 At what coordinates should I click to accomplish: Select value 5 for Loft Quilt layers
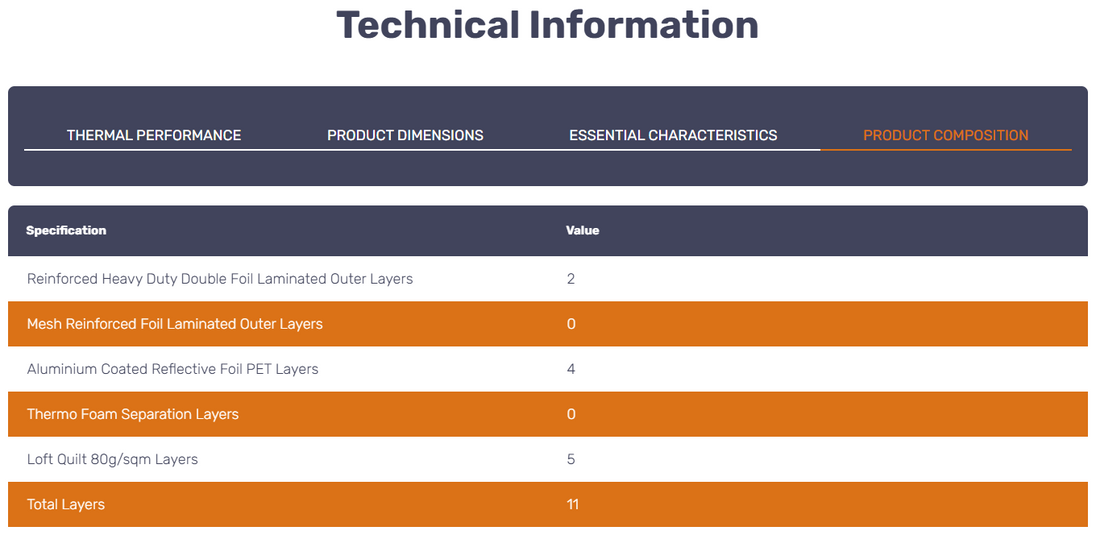(571, 459)
